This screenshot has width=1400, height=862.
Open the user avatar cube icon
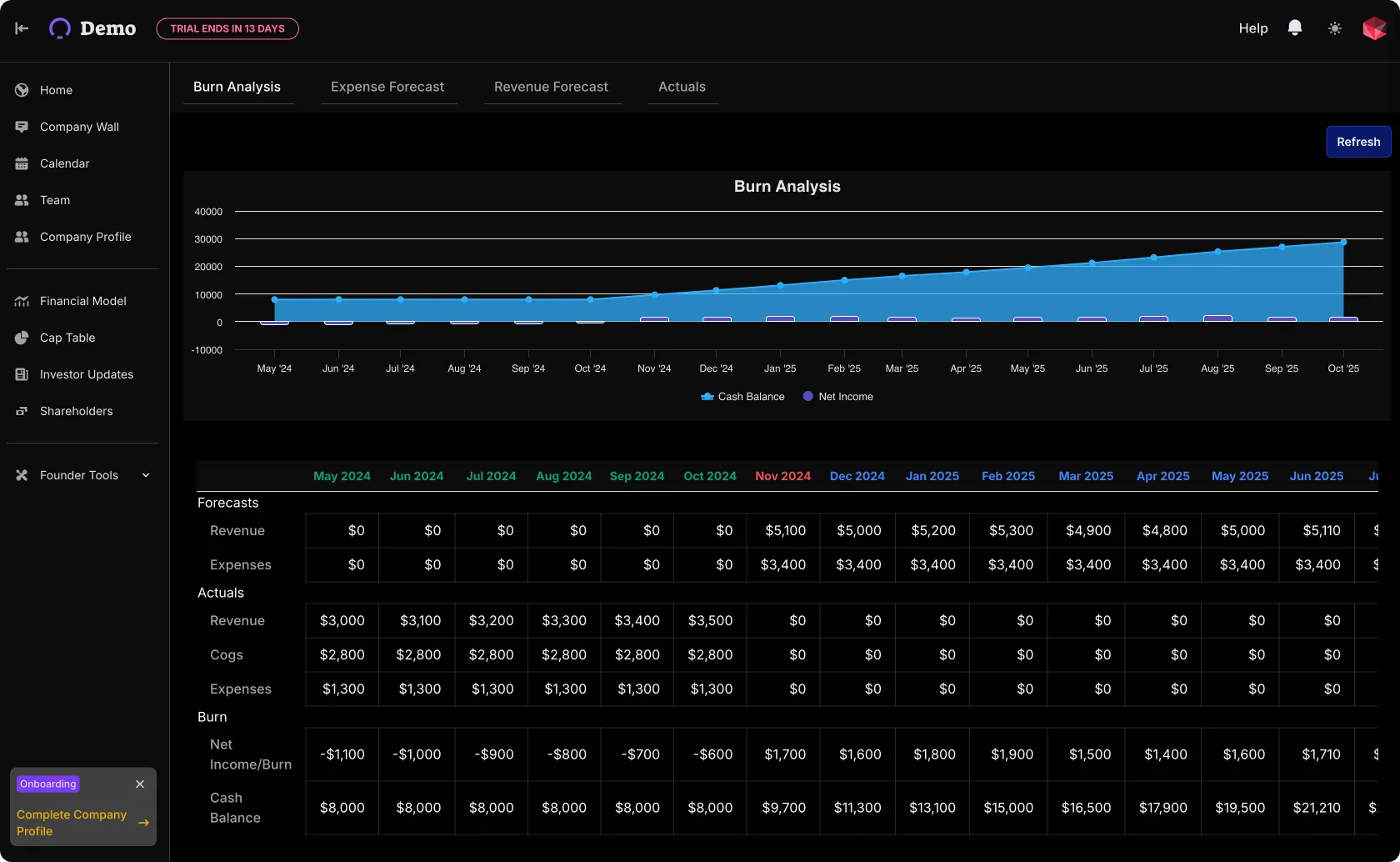click(1374, 28)
